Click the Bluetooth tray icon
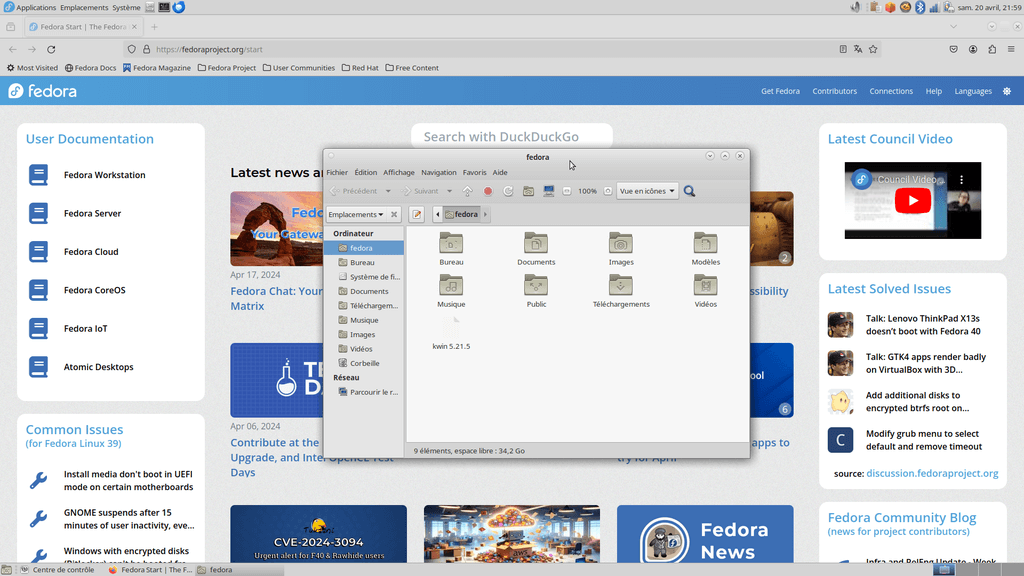The height and width of the screenshot is (576, 1024). (x=920, y=7)
